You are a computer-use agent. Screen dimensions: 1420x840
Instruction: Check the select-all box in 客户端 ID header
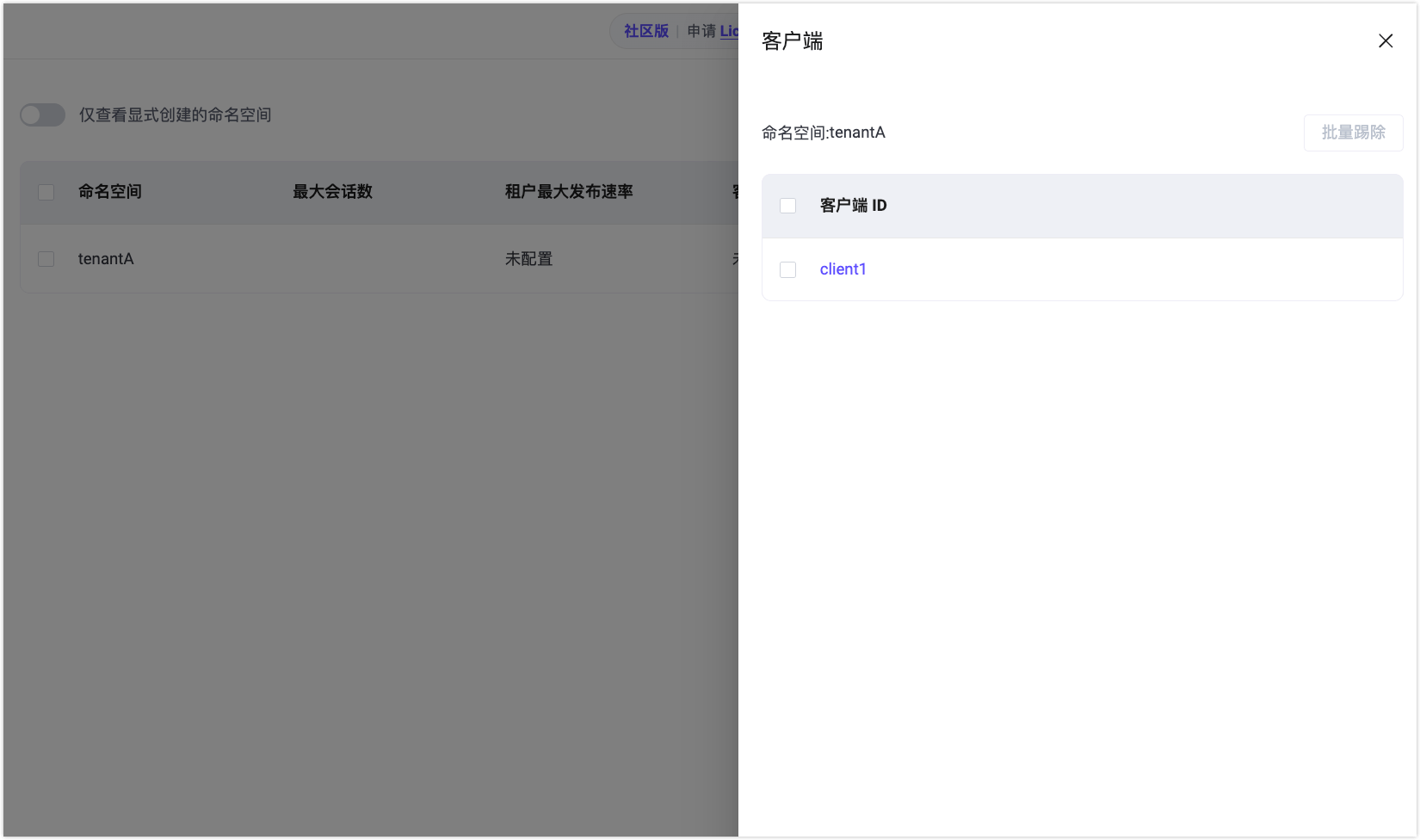coord(787,206)
